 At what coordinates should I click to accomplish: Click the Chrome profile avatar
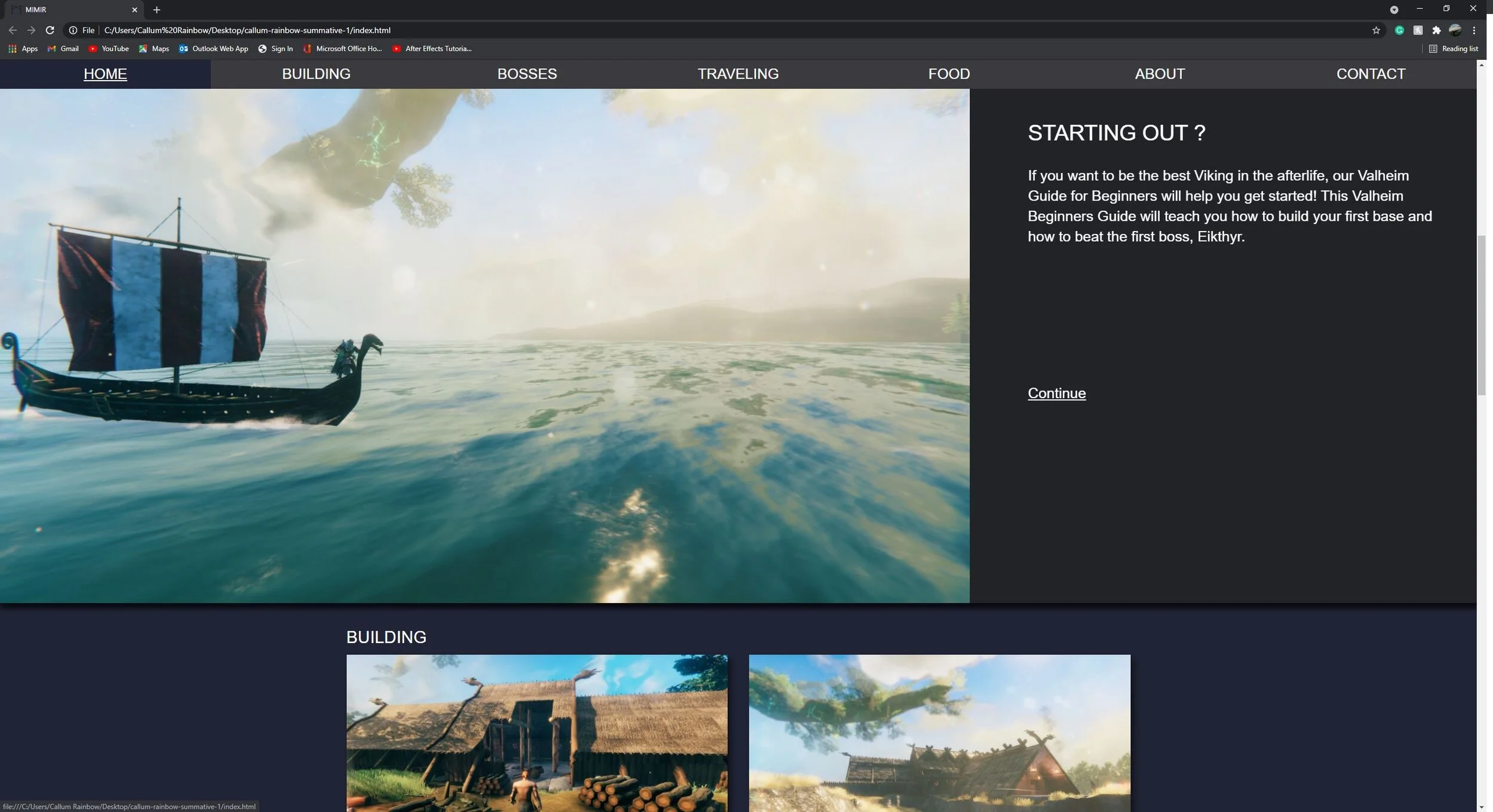[x=1455, y=30]
